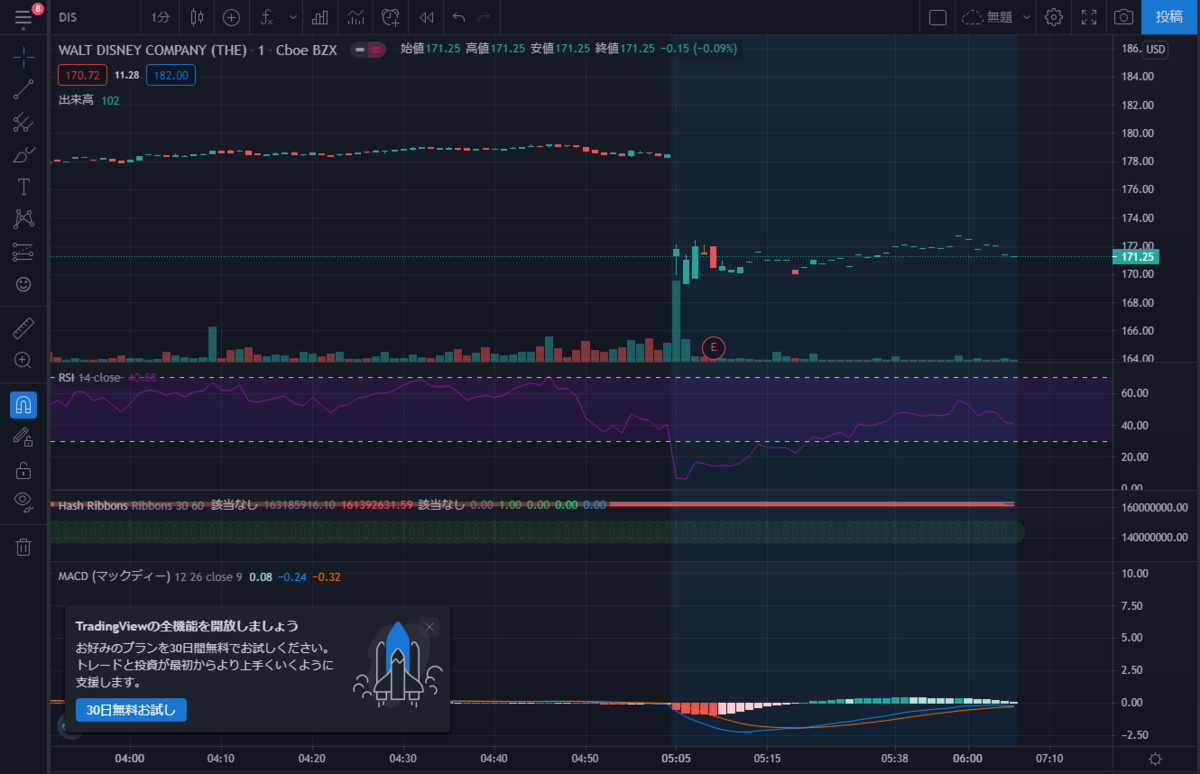Open the financials bar chart icon
This screenshot has height=774, width=1200.
[321, 17]
